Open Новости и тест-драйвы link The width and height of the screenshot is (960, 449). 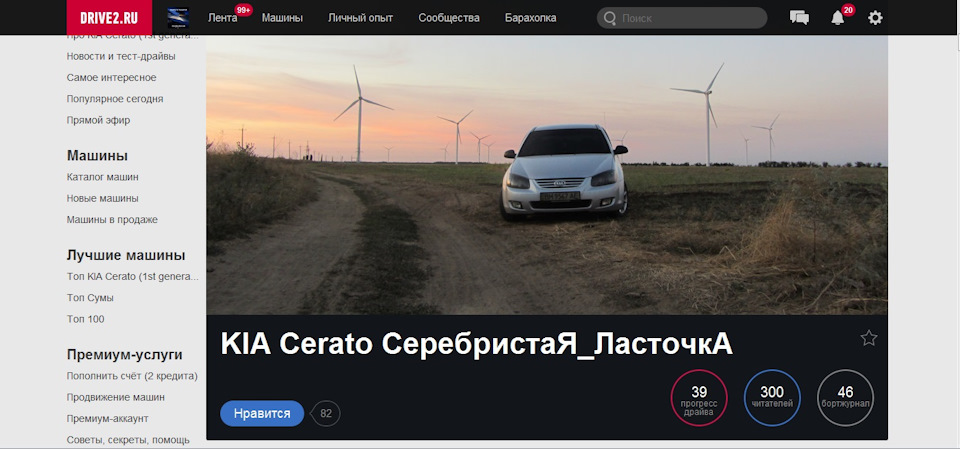121,56
